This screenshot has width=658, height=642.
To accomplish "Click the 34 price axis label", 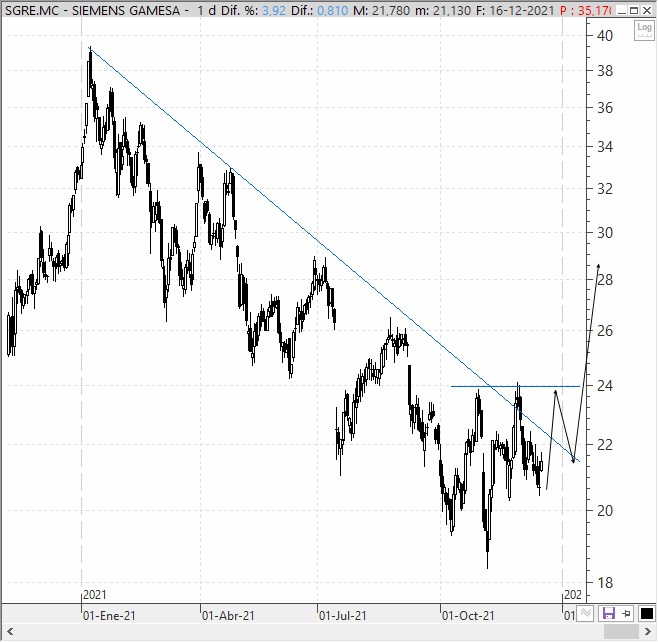I will 605,147.
